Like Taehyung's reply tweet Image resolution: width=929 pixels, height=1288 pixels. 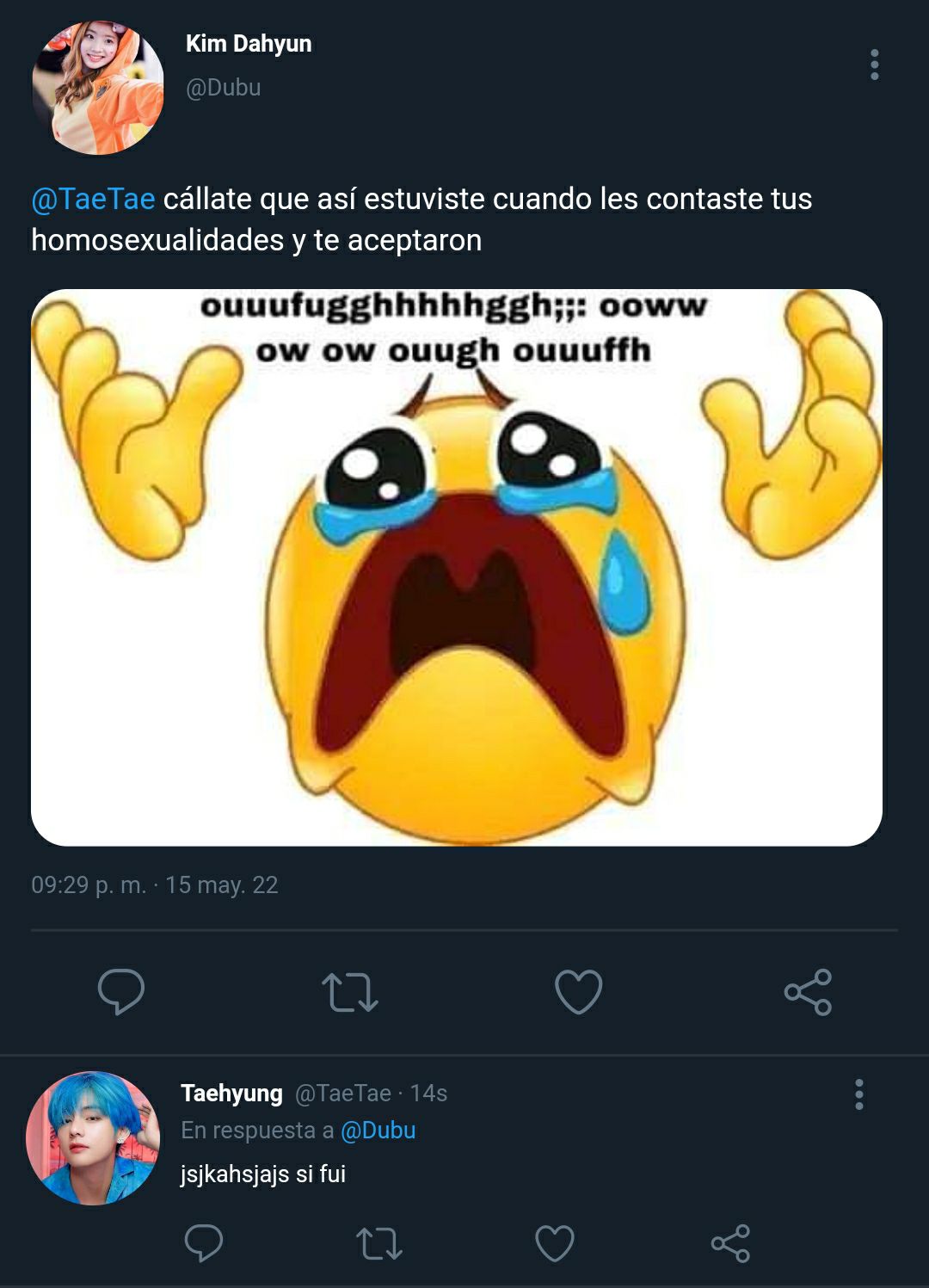555,1243
